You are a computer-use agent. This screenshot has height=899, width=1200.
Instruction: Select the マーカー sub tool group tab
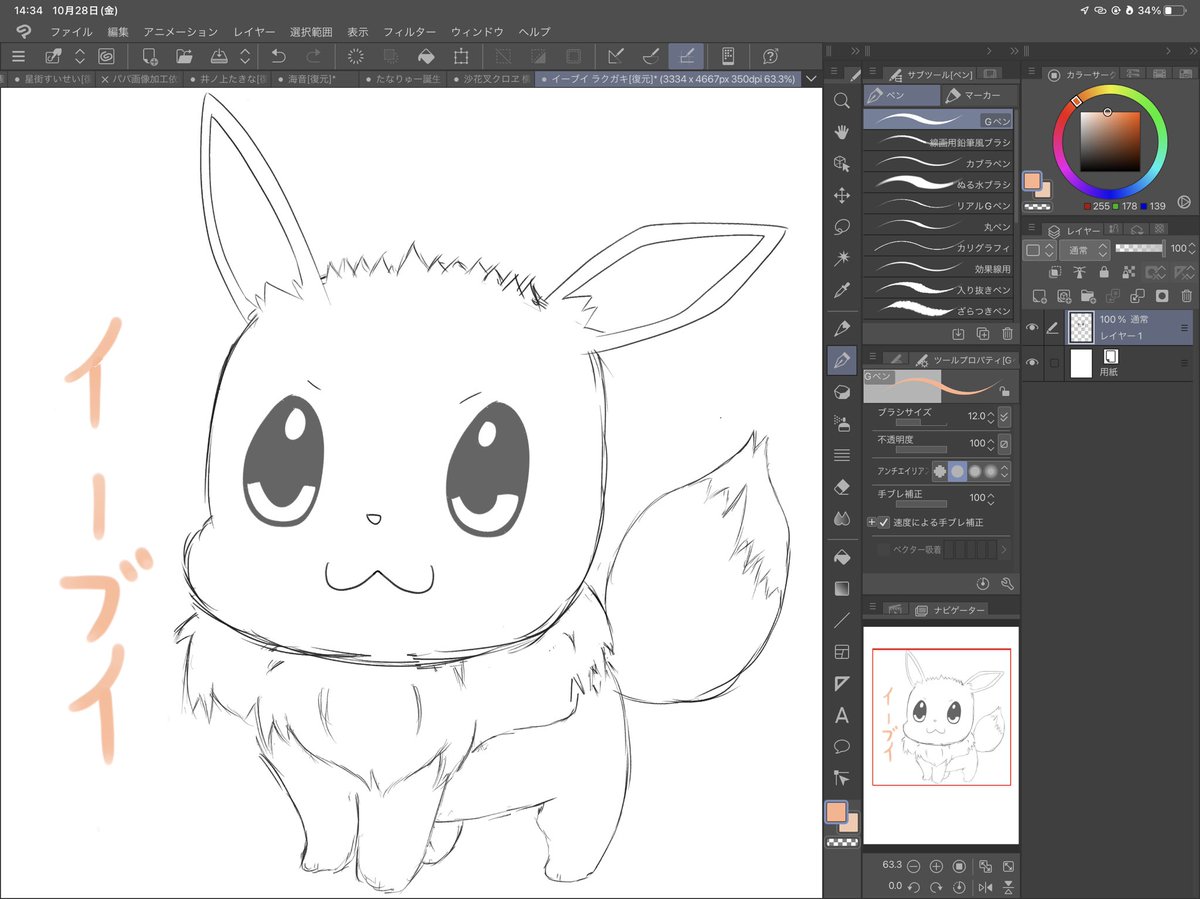[979, 95]
